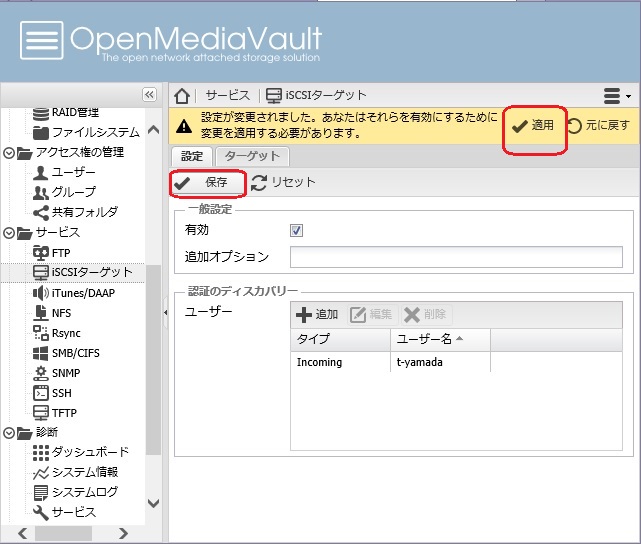Image resolution: width=641 pixels, height=544 pixels.
Task: Open the NFS service page
Action: point(52,313)
